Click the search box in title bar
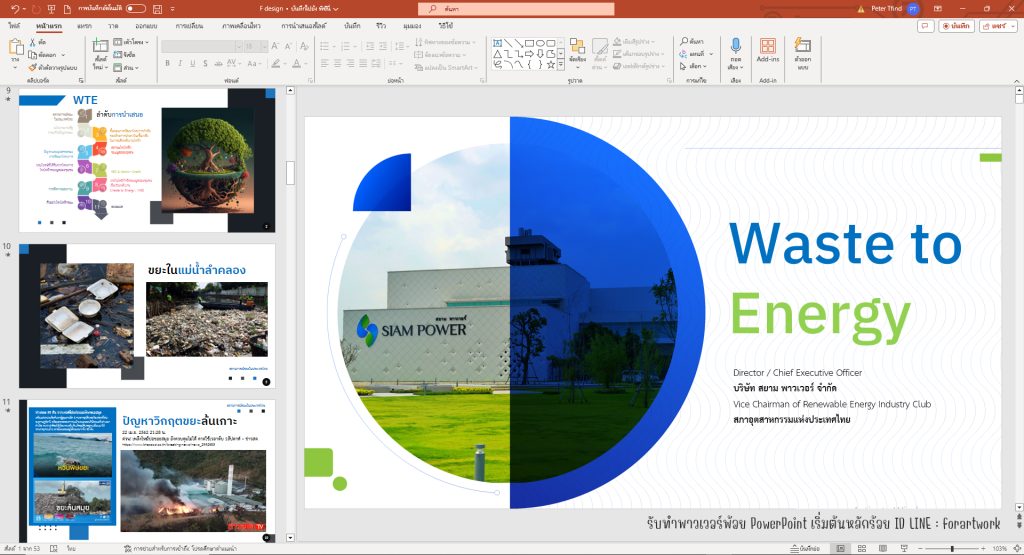1024x555 pixels. pos(516,8)
